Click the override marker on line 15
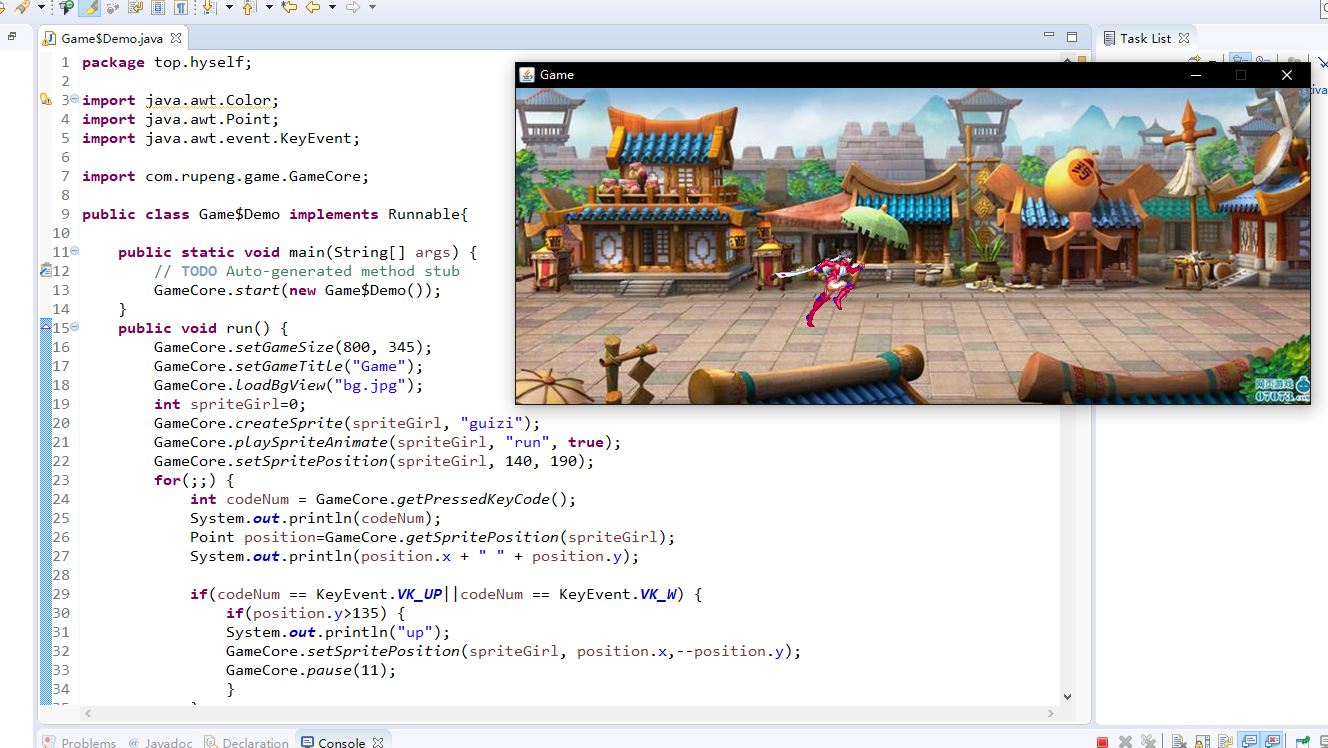The height and width of the screenshot is (748, 1328). coord(45,327)
